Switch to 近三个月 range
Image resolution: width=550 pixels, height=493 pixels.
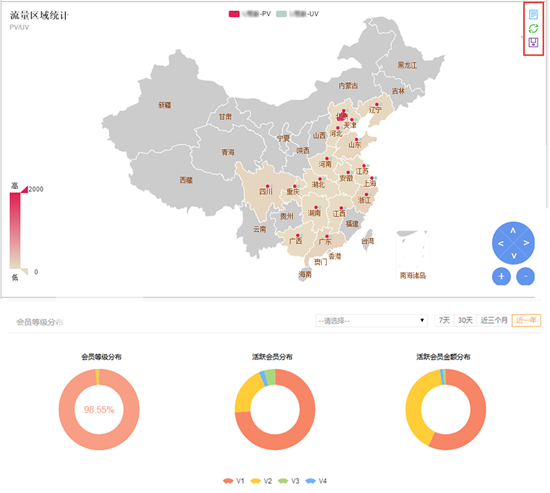494,320
